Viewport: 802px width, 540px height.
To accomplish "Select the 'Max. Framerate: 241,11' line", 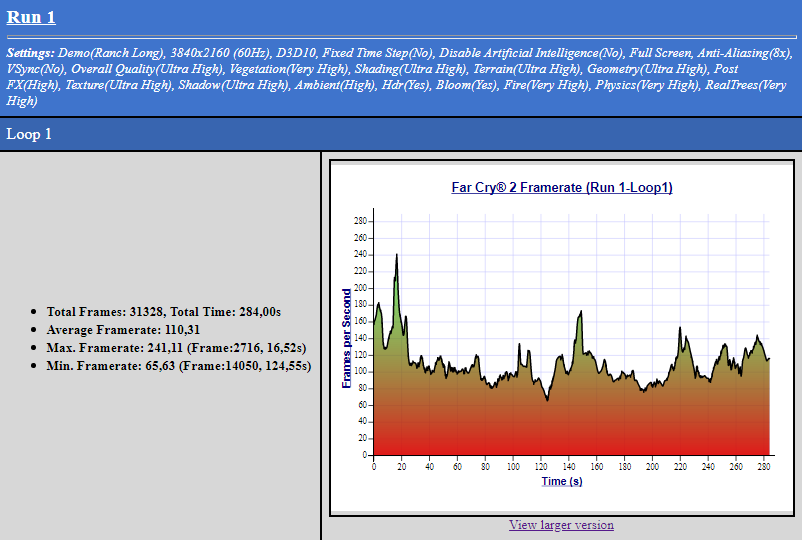I will pyautogui.click(x=176, y=348).
